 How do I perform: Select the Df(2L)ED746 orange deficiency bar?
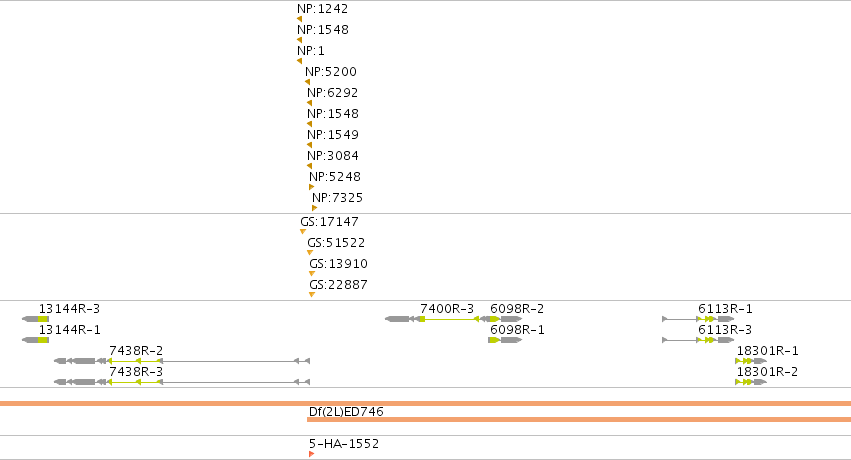point(579,420)
